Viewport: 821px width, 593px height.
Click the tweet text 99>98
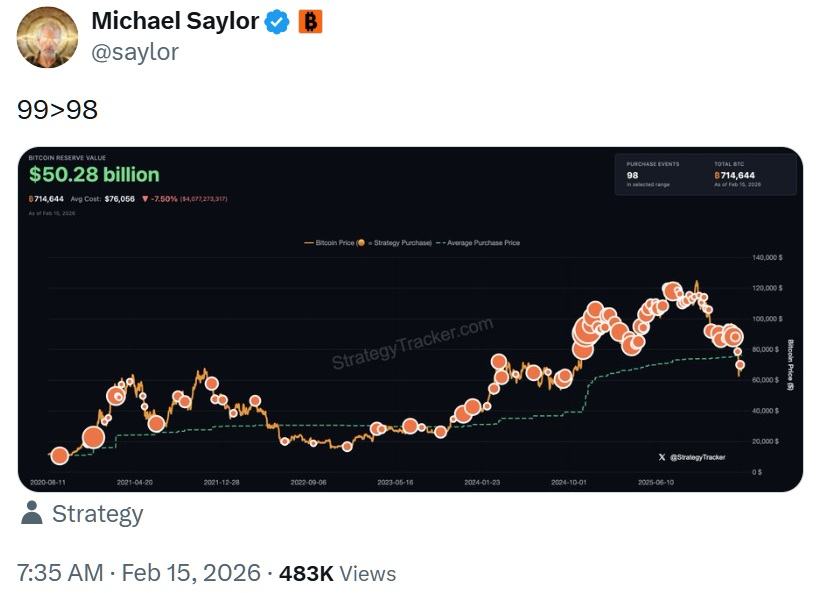click(57, 109)
